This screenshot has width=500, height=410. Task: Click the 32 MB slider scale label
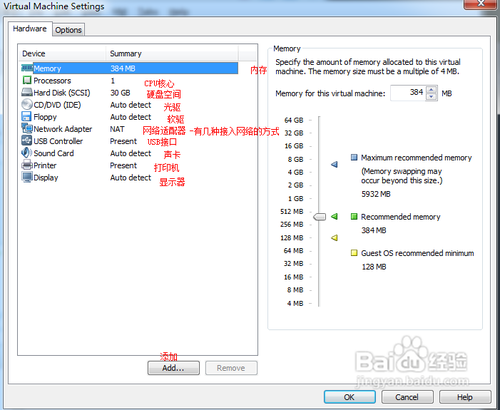click(x=294, y=264)
